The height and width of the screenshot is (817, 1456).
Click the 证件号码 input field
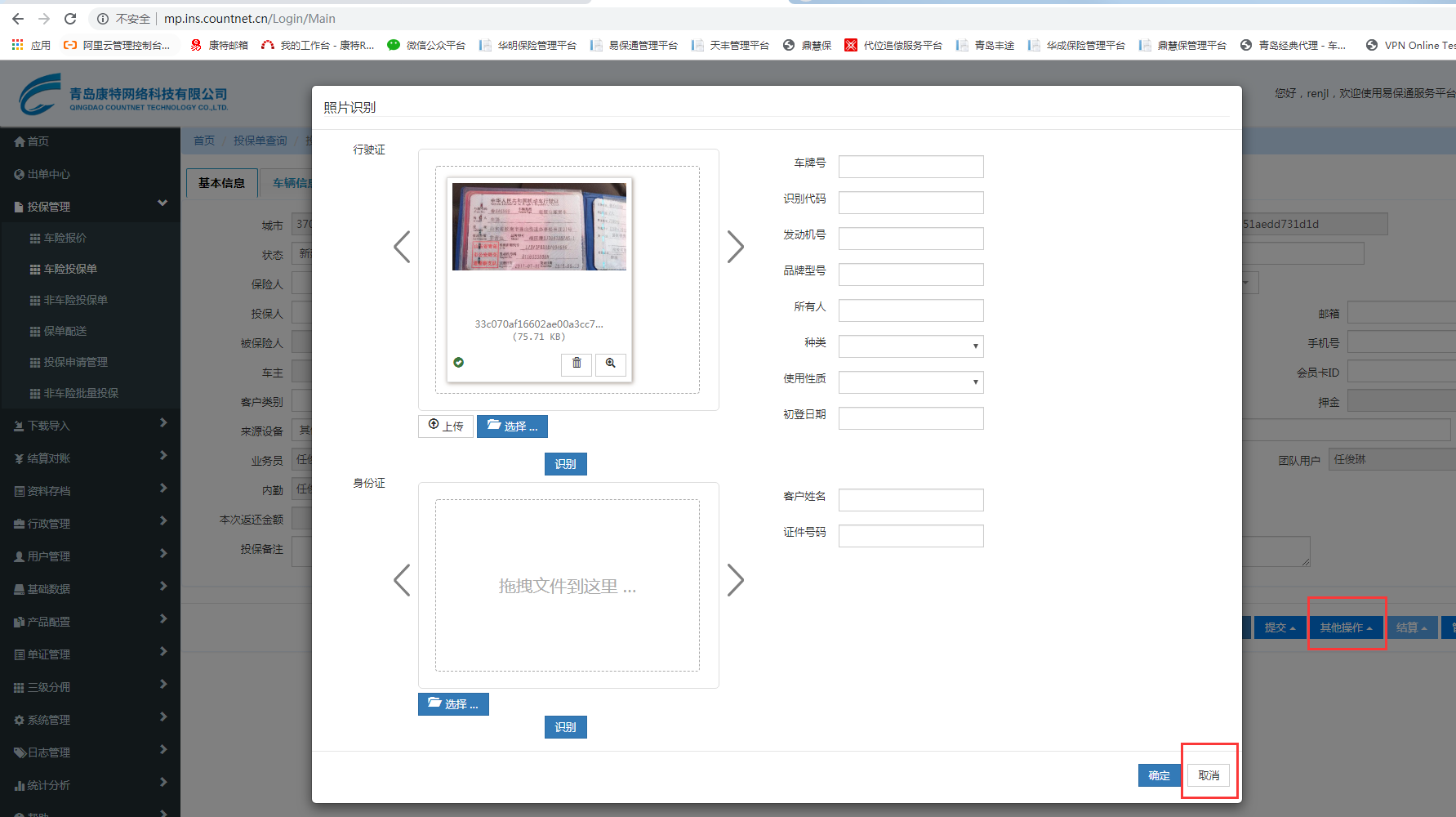pos(911,536)
